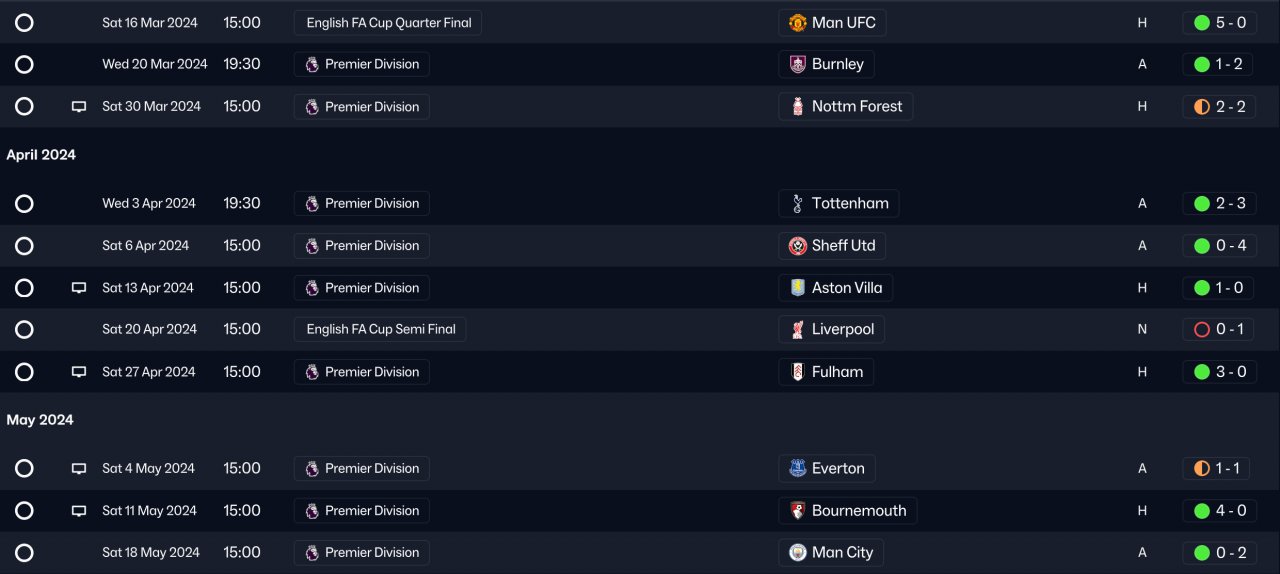View the 0 - 1 loss result versus Liverpool
This screenshot has height=574, width=1280.
(x=1220, y=329)
